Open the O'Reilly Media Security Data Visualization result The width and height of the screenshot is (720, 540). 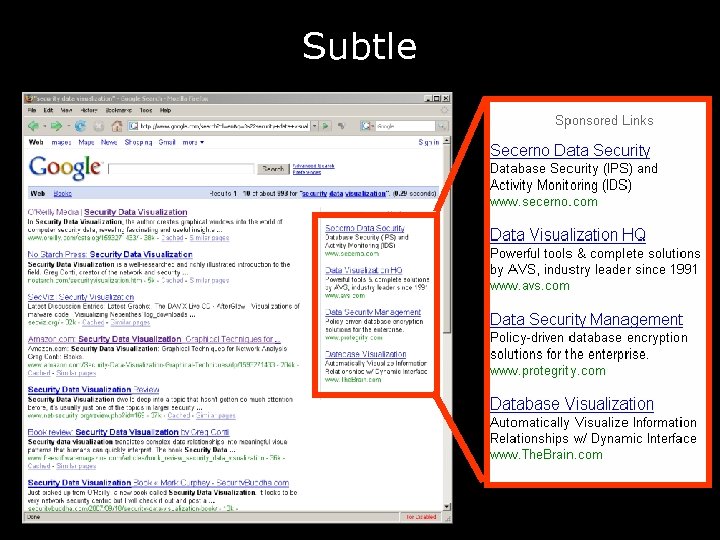107,212
